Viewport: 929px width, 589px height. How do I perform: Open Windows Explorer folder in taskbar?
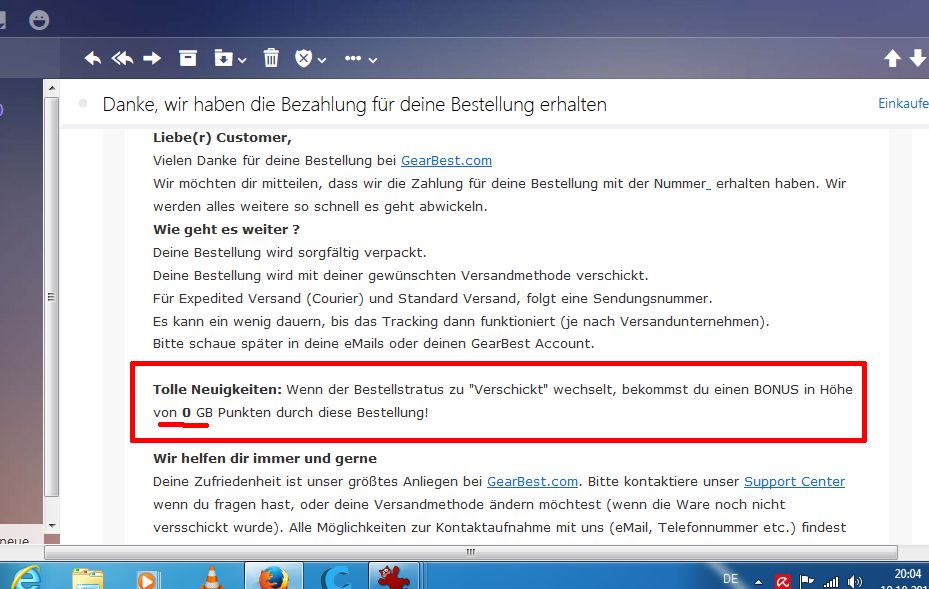(x=88, y=579)
